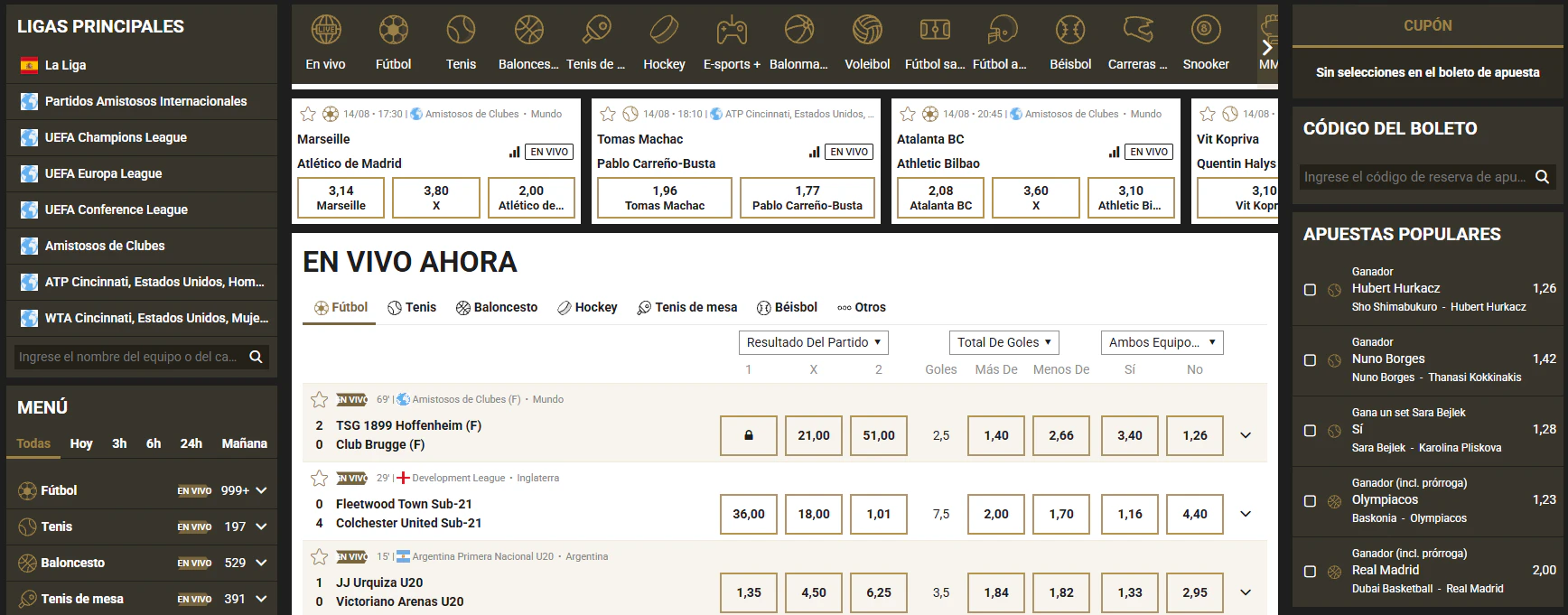Expand Baloncesto in the menu list

coord(261,563)
